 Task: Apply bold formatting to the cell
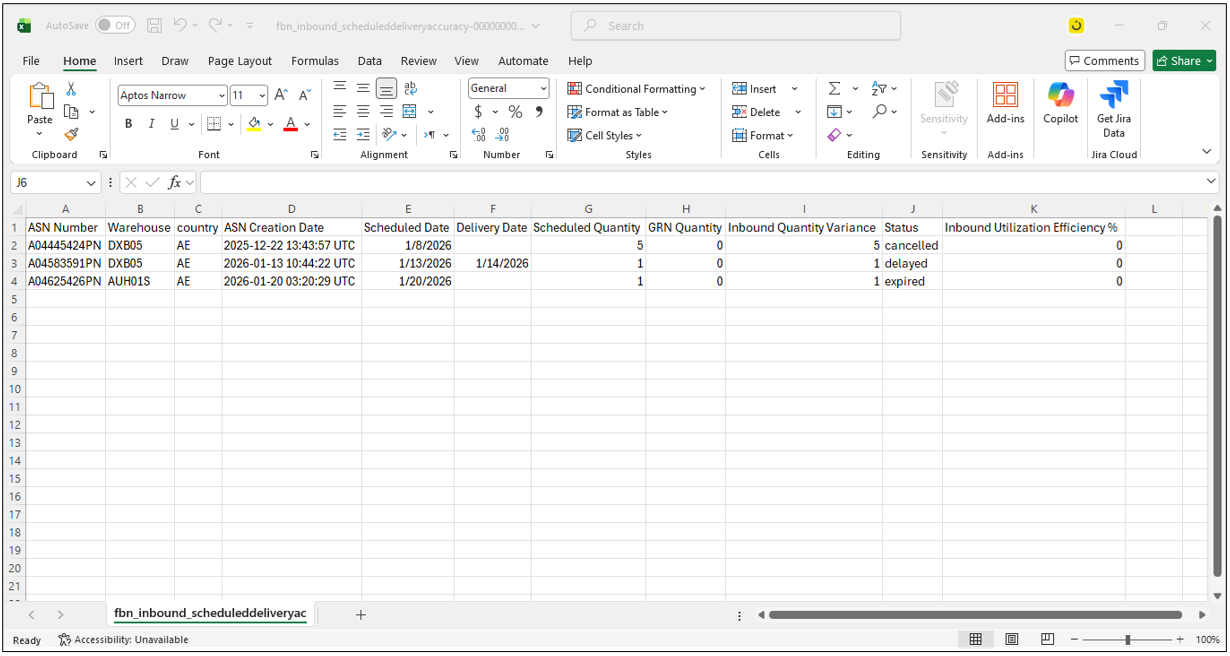coord(128,124)
